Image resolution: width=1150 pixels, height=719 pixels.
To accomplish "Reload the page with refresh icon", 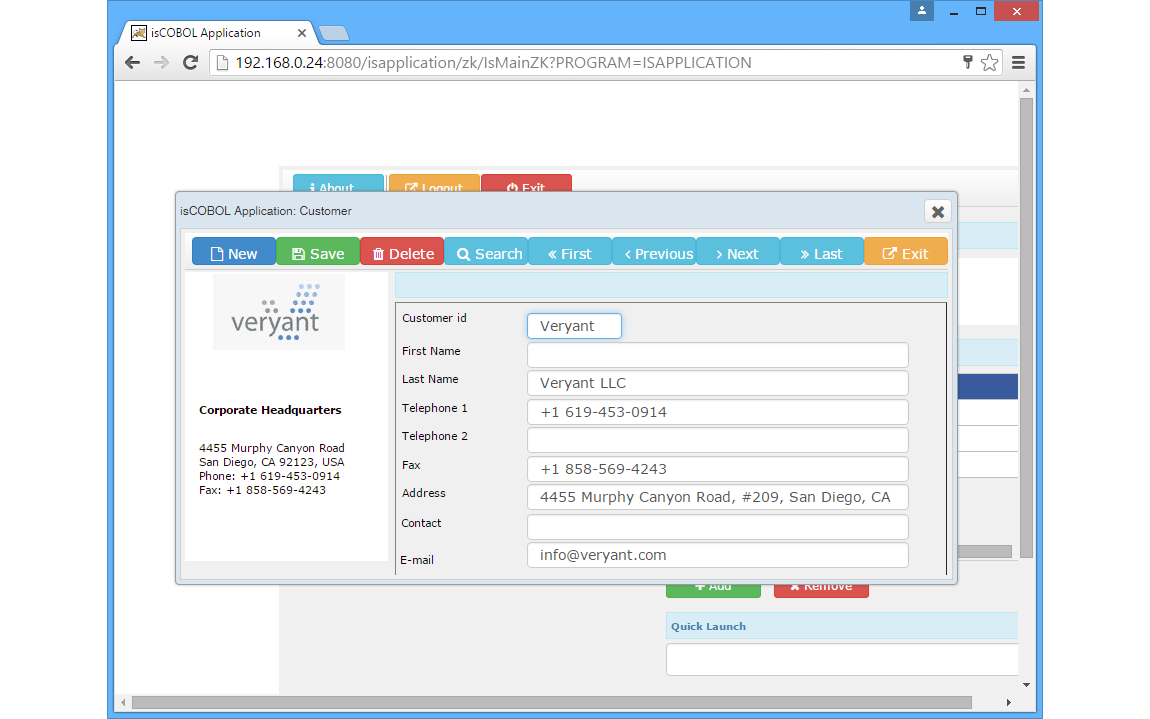I will [x=191, y=62].
